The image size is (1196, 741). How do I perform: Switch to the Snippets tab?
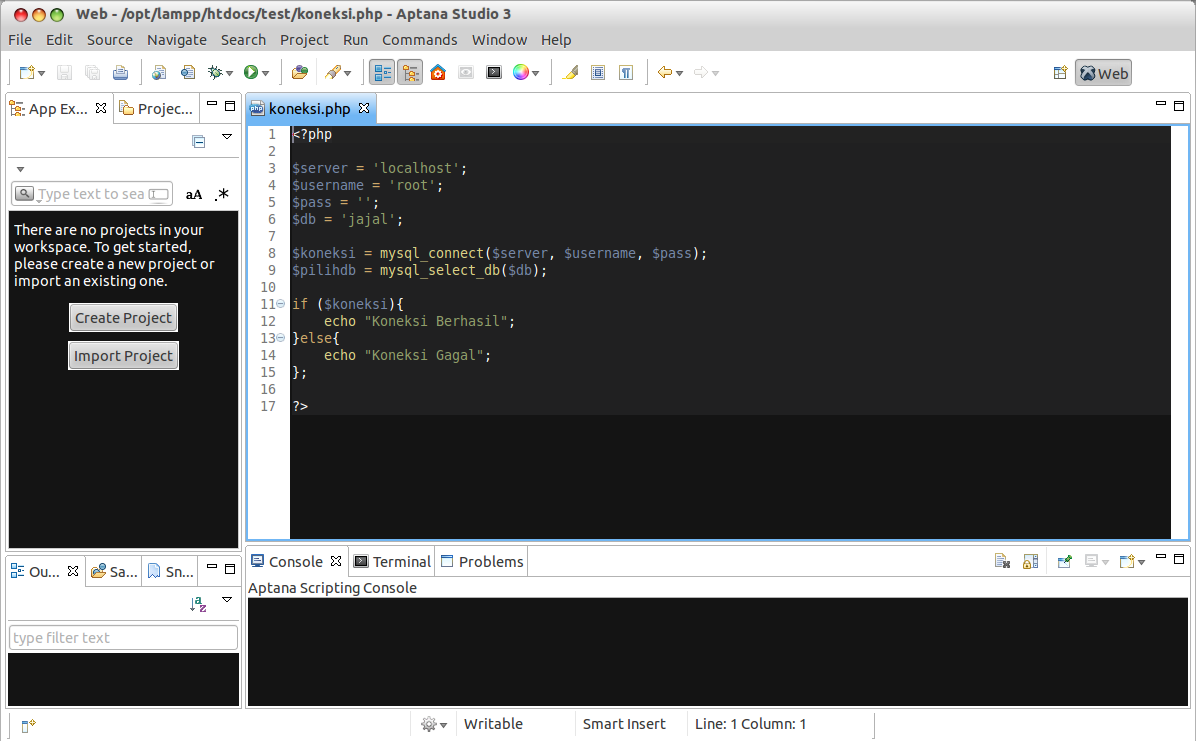click(170, 571)
